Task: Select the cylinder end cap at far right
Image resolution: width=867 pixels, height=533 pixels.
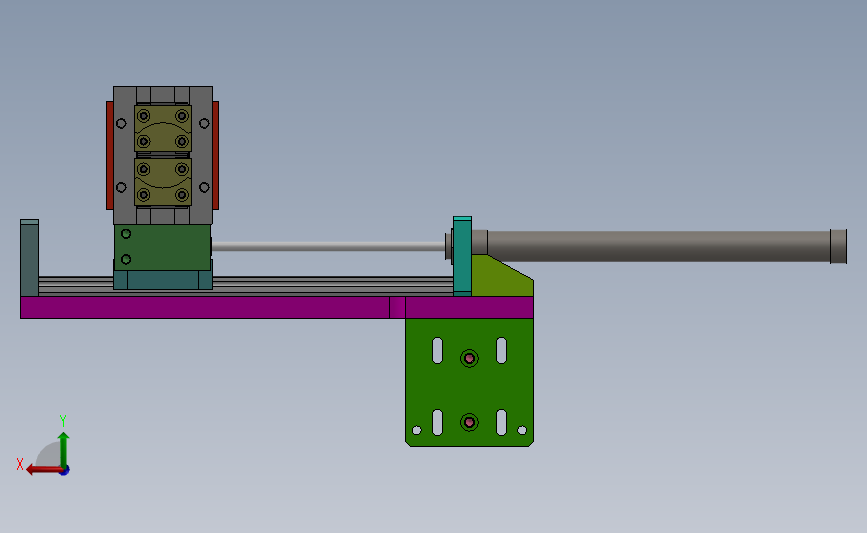Action: tap(838, 246)
